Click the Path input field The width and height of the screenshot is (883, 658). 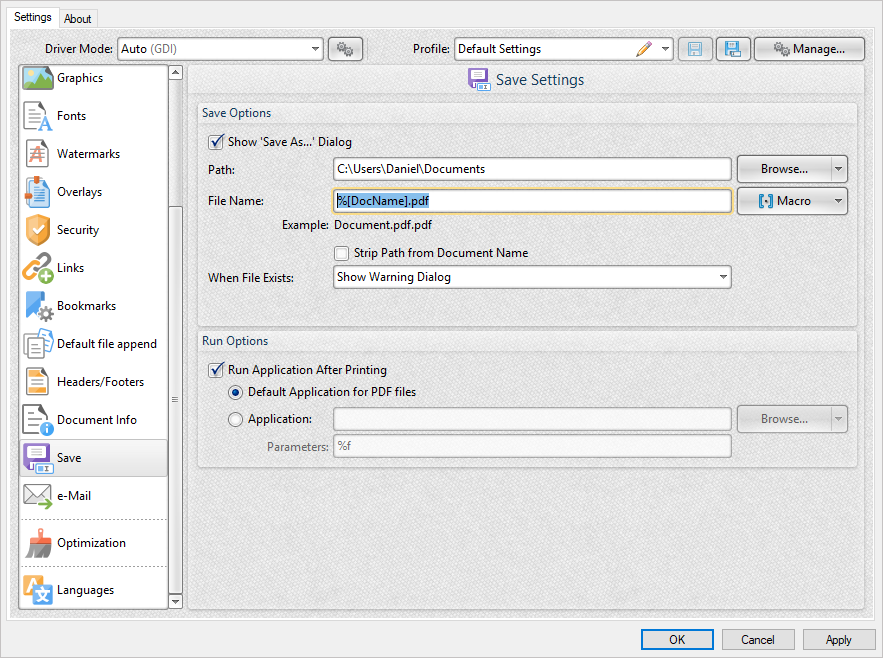531,168
